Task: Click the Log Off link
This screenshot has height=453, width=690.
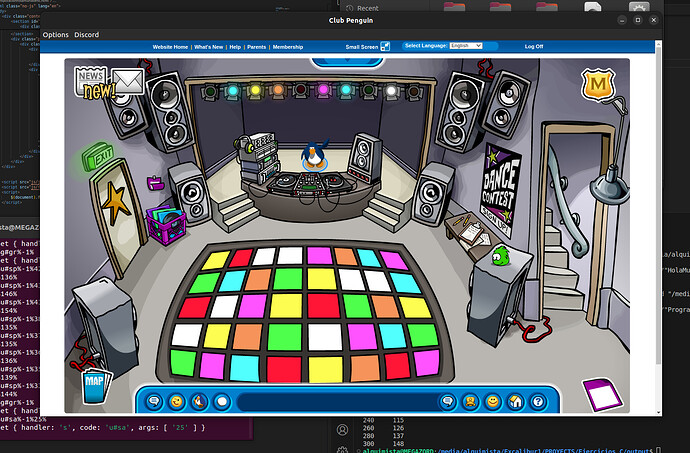Action: (534, 46)
